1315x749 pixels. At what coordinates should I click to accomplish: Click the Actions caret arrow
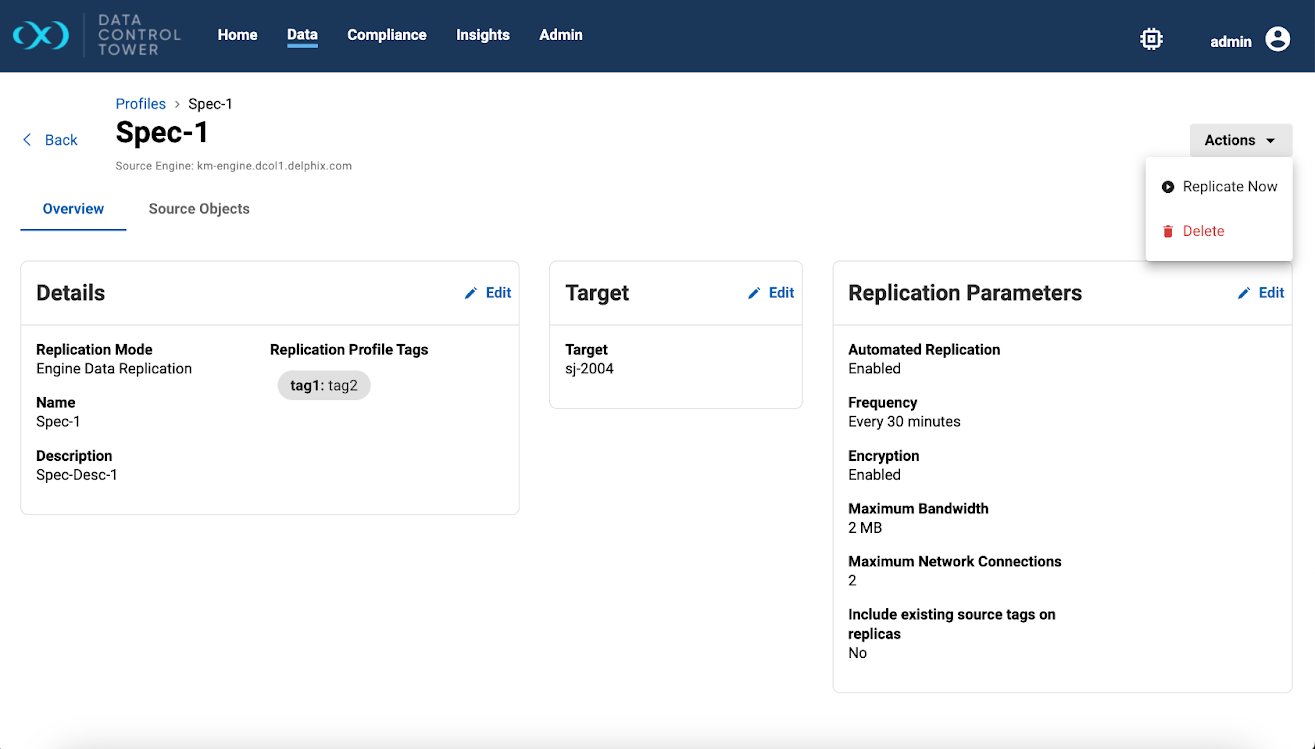[1271, 141]
